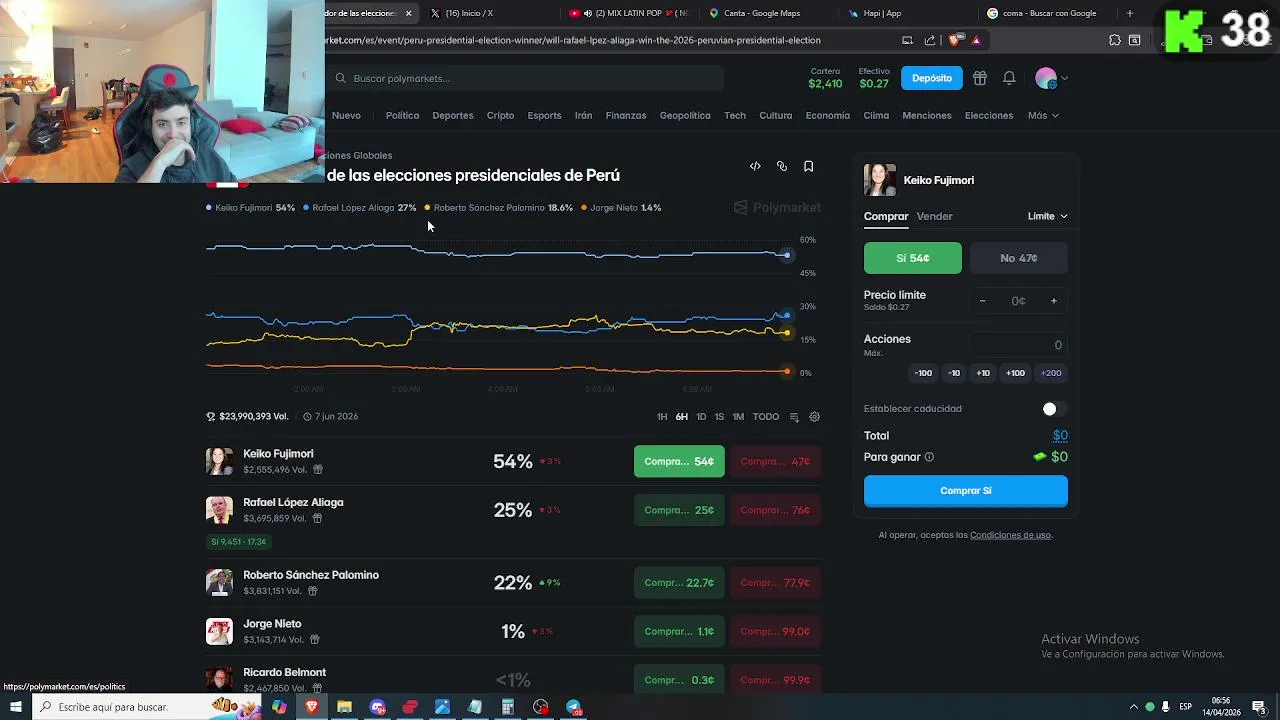Open the Límite order type dropdown
Image resolution: width=1280 pixels, height=720 pixels.
1047,216
